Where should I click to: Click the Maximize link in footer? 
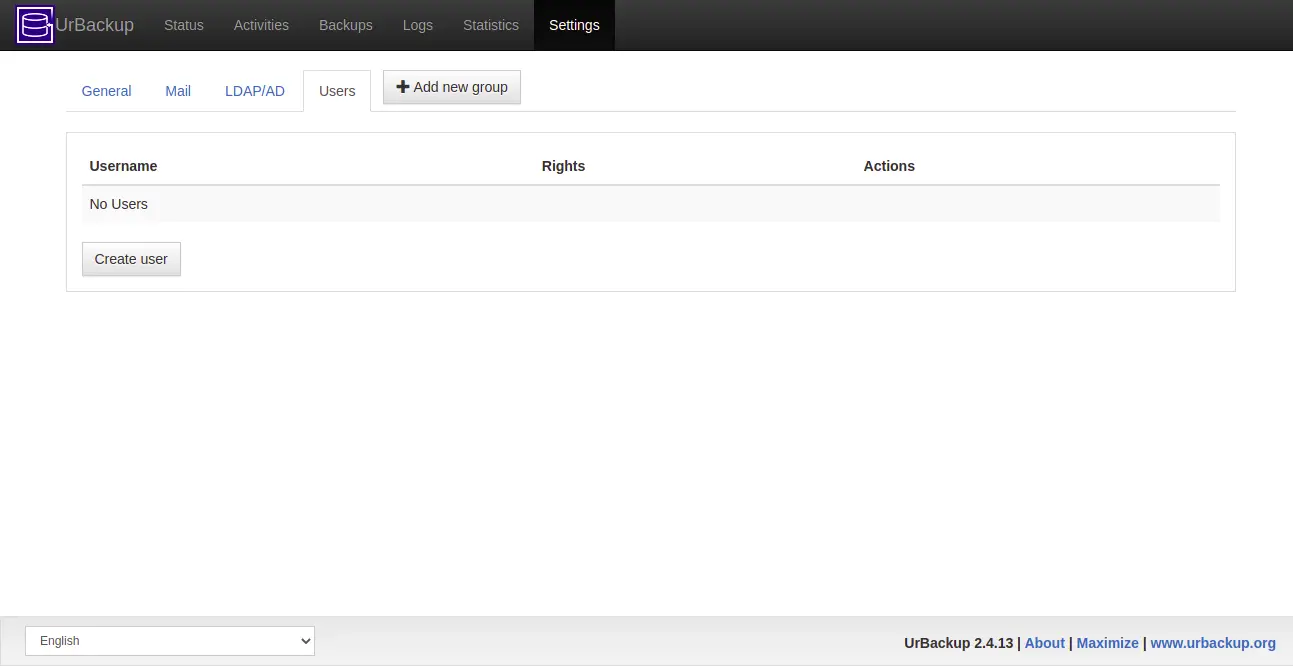coord(1107,643)
